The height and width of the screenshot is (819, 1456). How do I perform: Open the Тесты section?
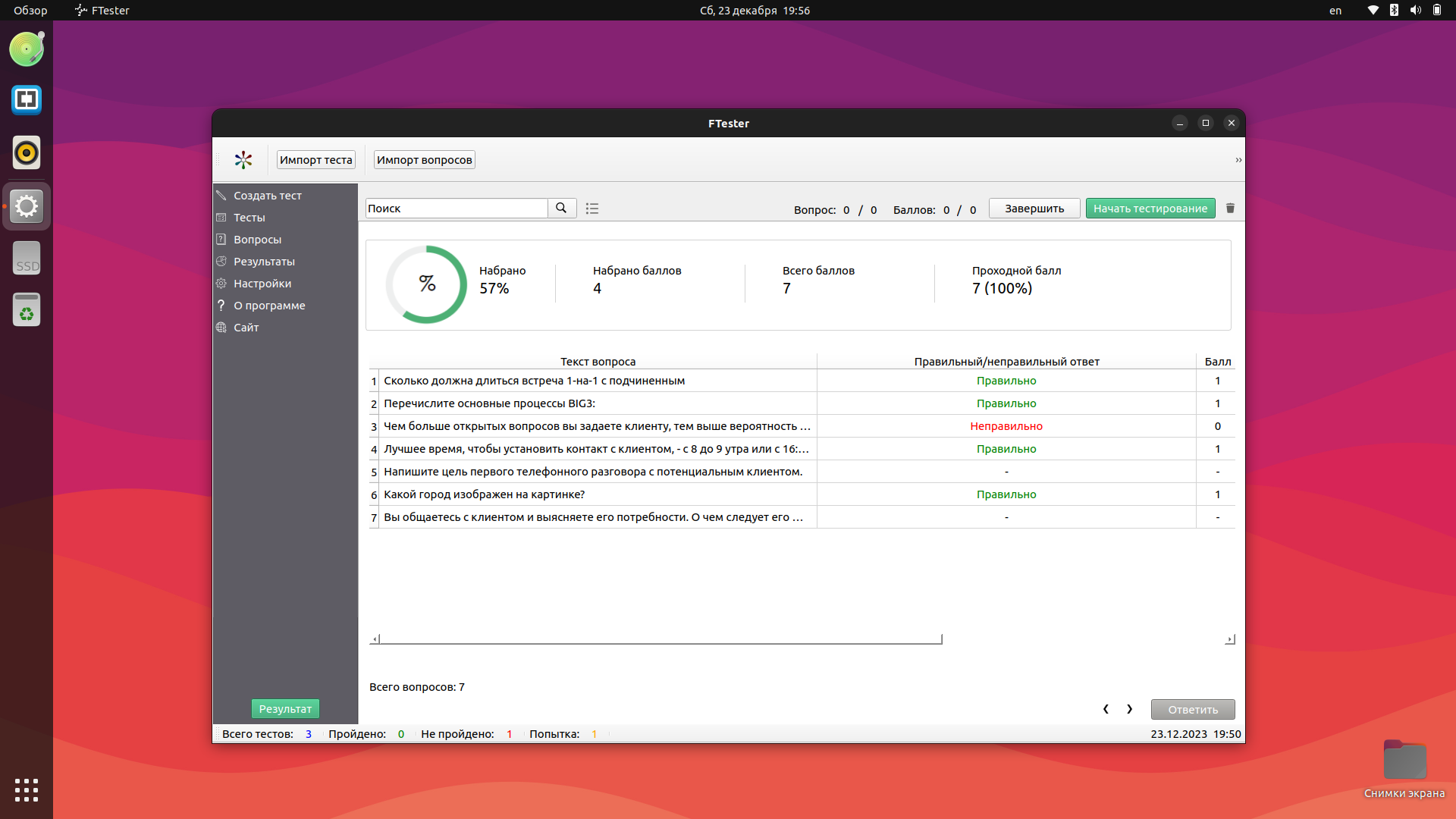(x=249, y=218)
